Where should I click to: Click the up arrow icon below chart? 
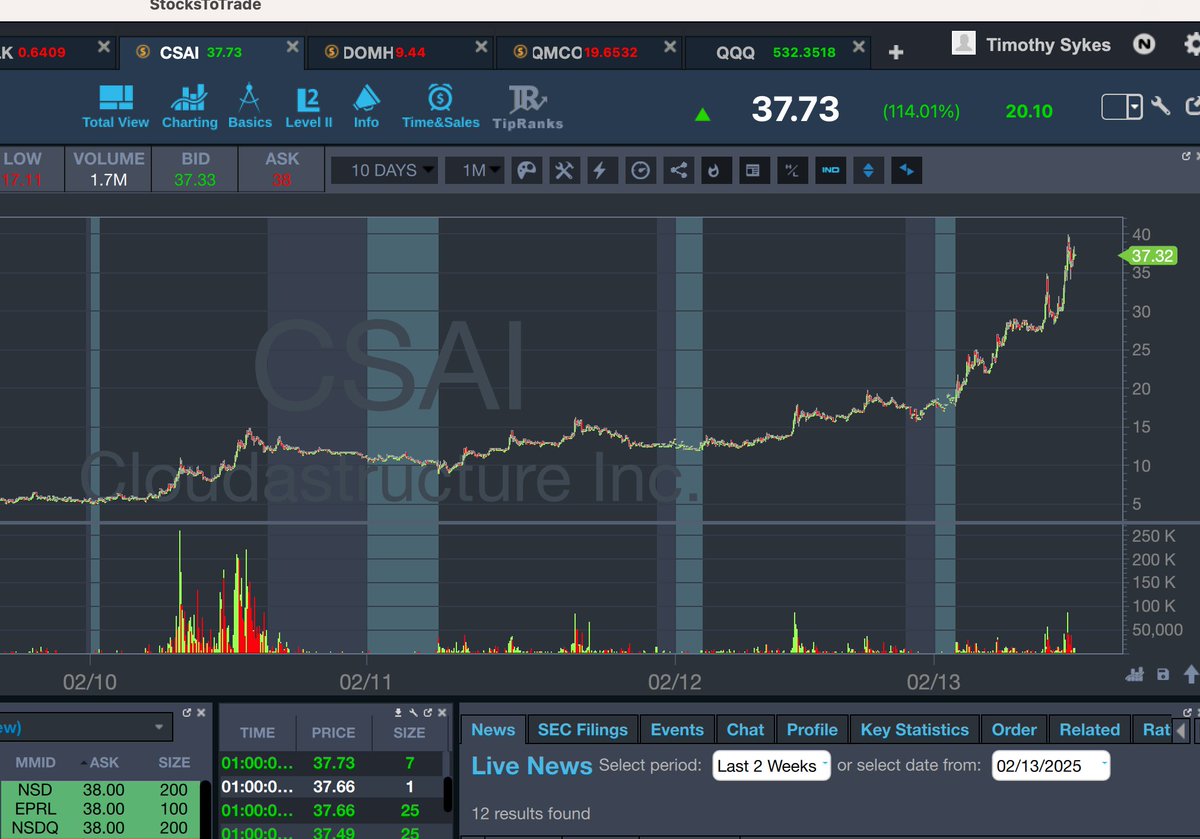click(x=1191, y=674)
